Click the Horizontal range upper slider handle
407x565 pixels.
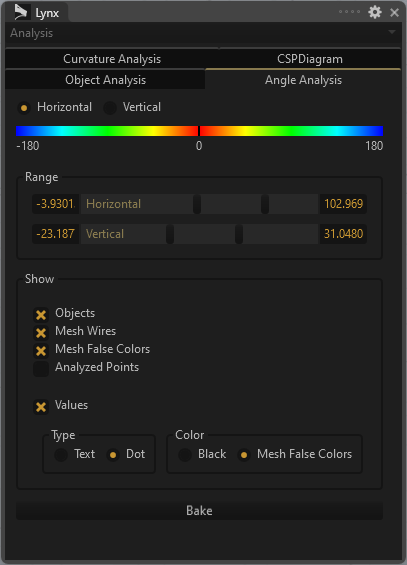pyautogui.click(x=265, y=204)
